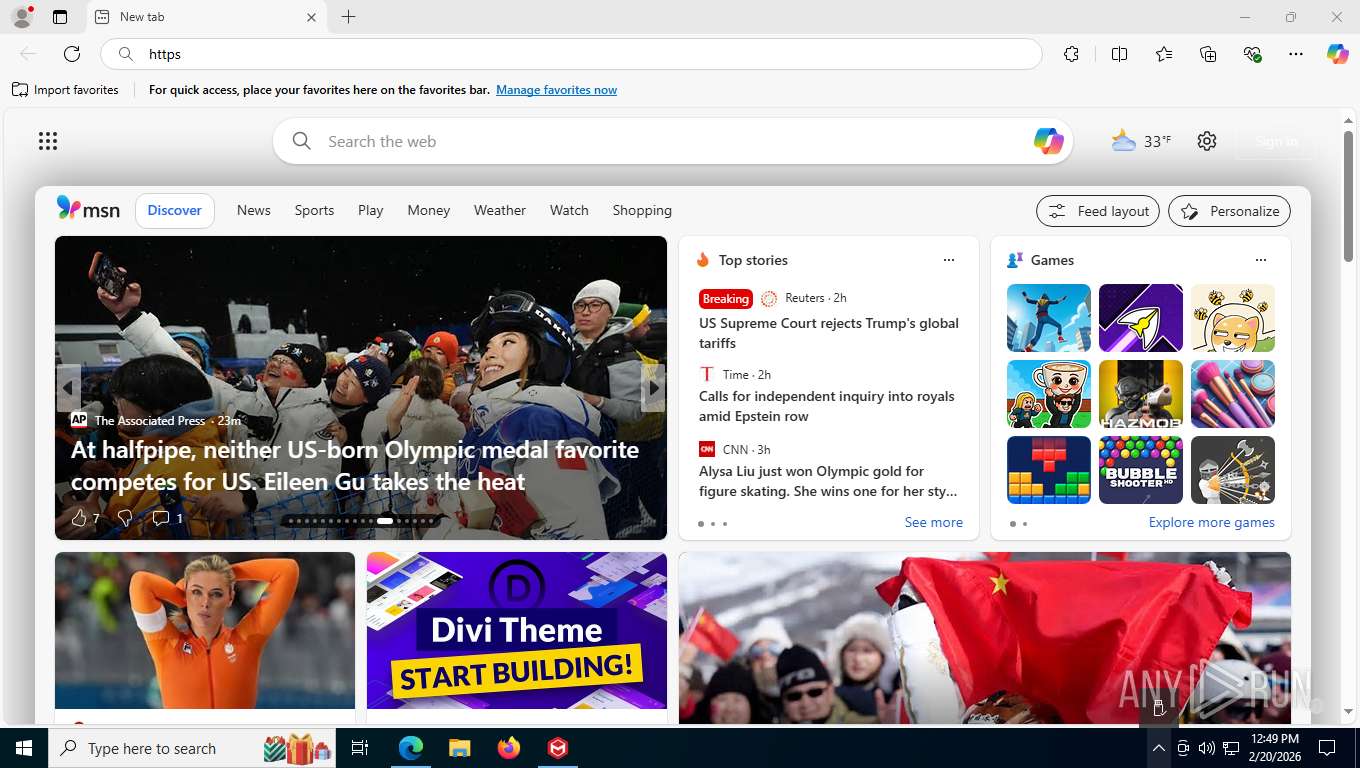Viewport: 1360px width, 768px height.
Task: Open Windows Start menu
Action: pyautogui.click(x=24, y=748)
